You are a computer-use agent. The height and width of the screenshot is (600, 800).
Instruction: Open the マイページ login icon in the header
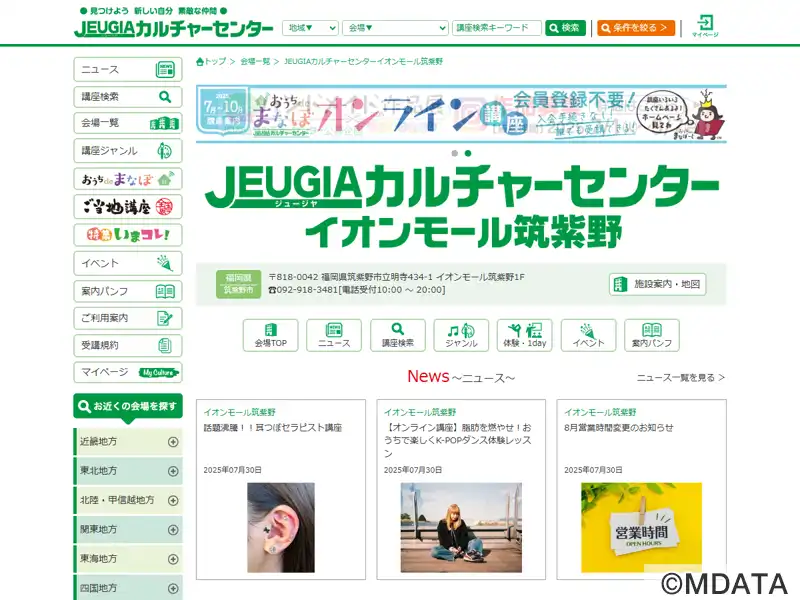705,26
